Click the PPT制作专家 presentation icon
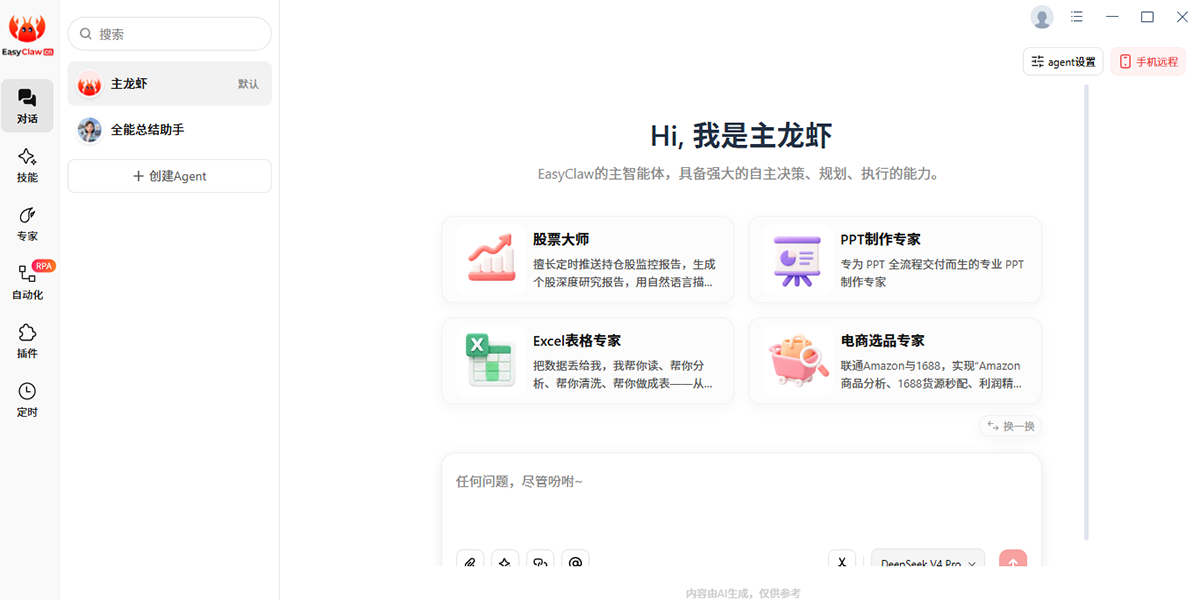This screenshot has width=1200, height=600. tap(797, 259)
